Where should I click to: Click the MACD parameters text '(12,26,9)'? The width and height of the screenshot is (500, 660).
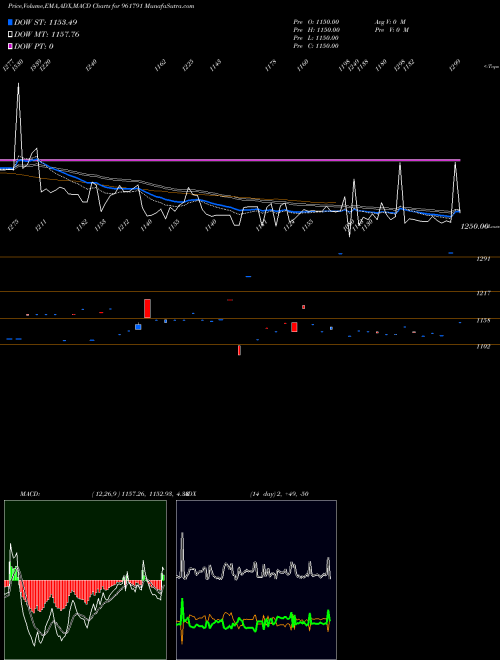click(105, 494)
